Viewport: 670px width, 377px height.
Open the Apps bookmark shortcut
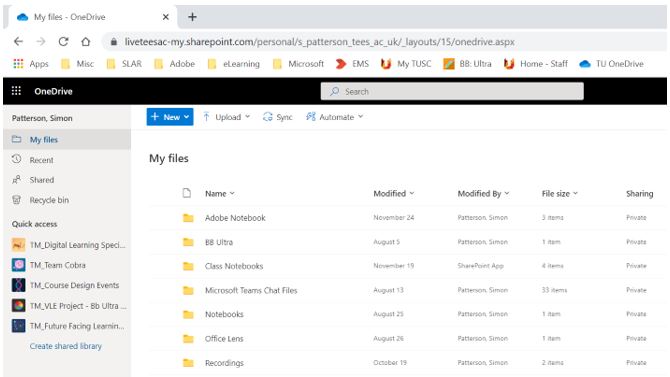point(31,64)
